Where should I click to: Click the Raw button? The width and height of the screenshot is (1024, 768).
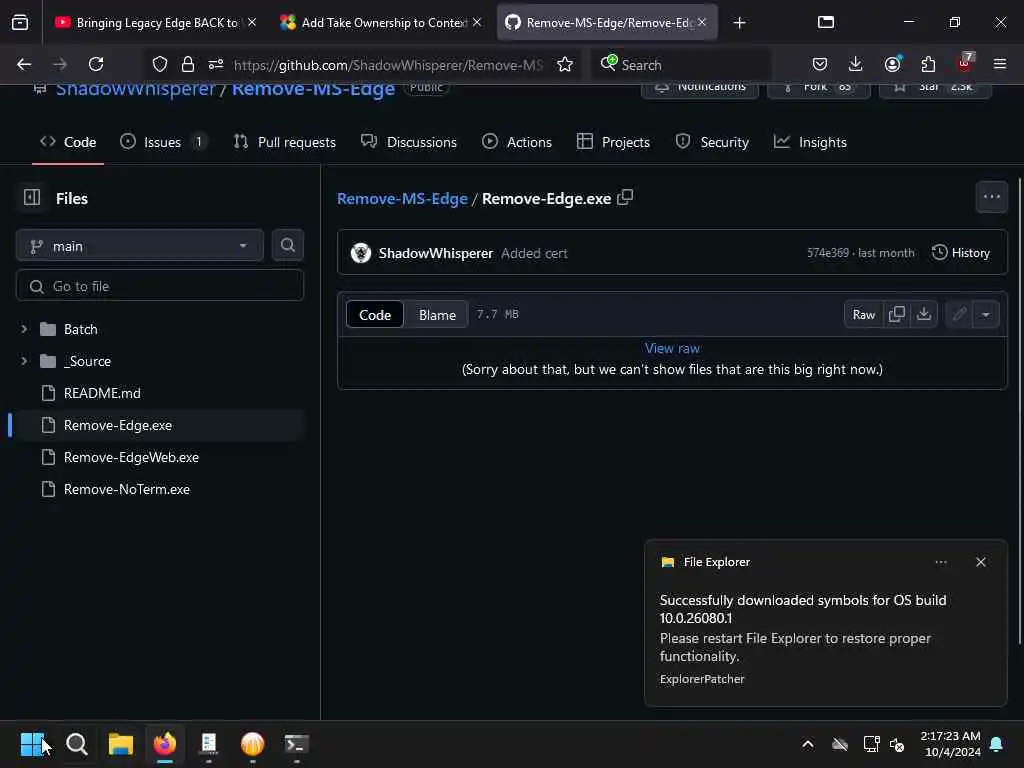click(863, 314)
